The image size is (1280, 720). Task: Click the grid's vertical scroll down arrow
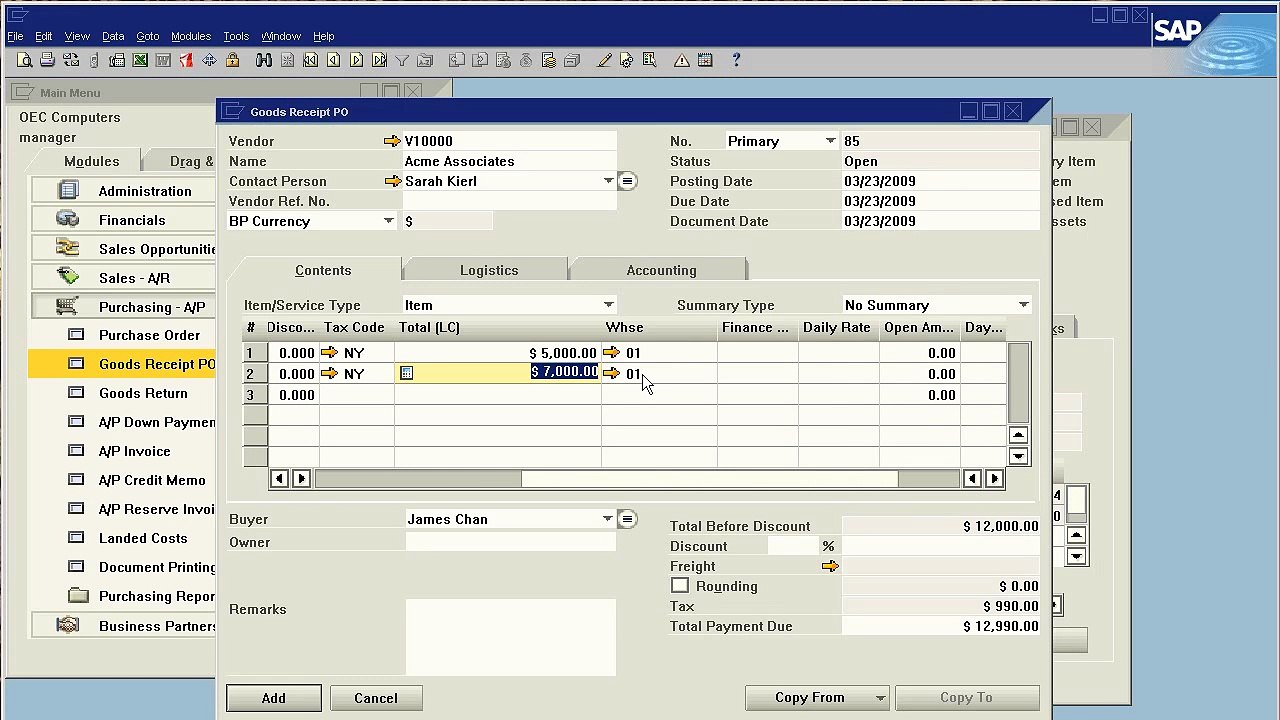click(1018, 456)
